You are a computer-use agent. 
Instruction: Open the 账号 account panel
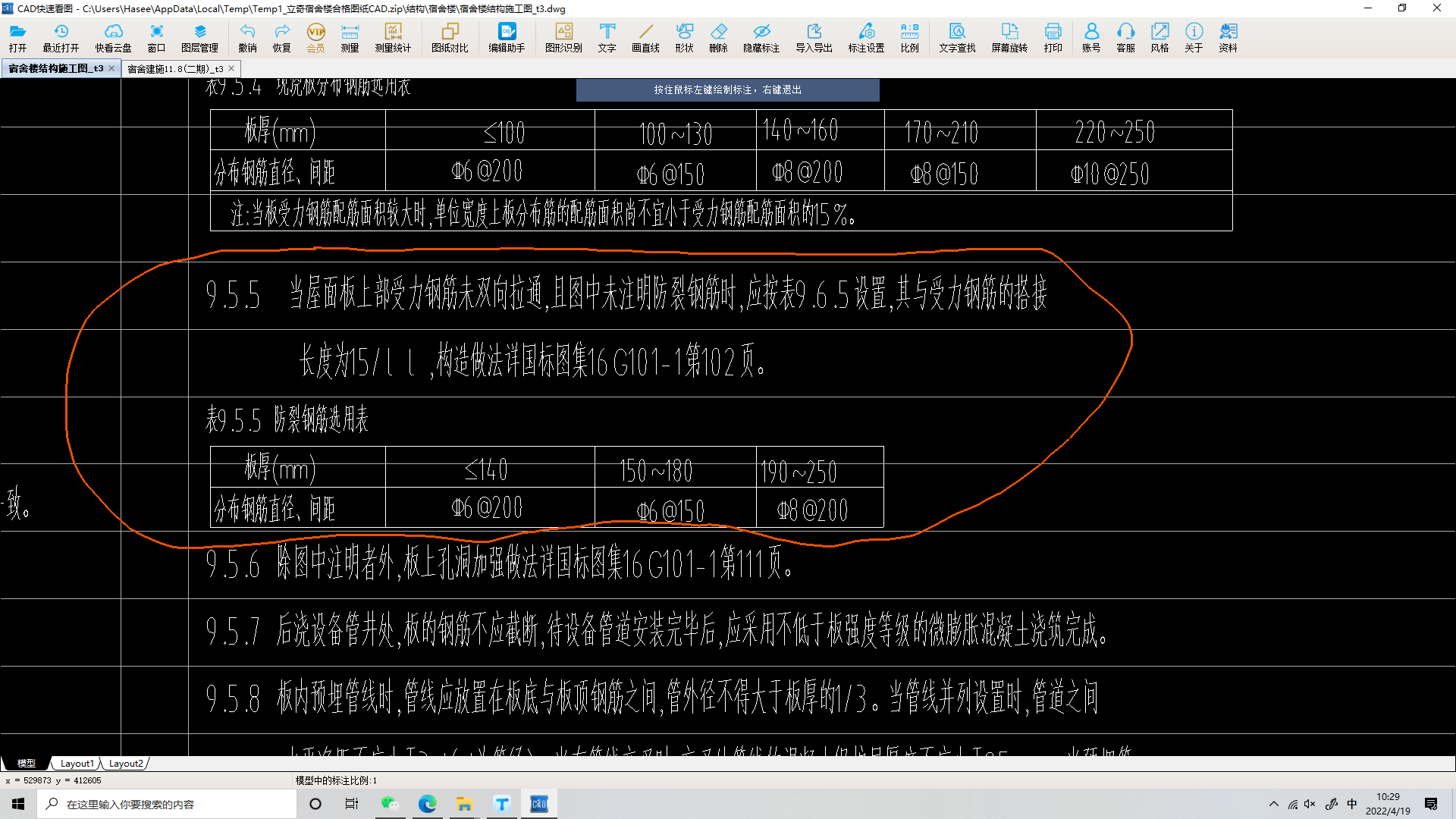[x=1091, y=37]
